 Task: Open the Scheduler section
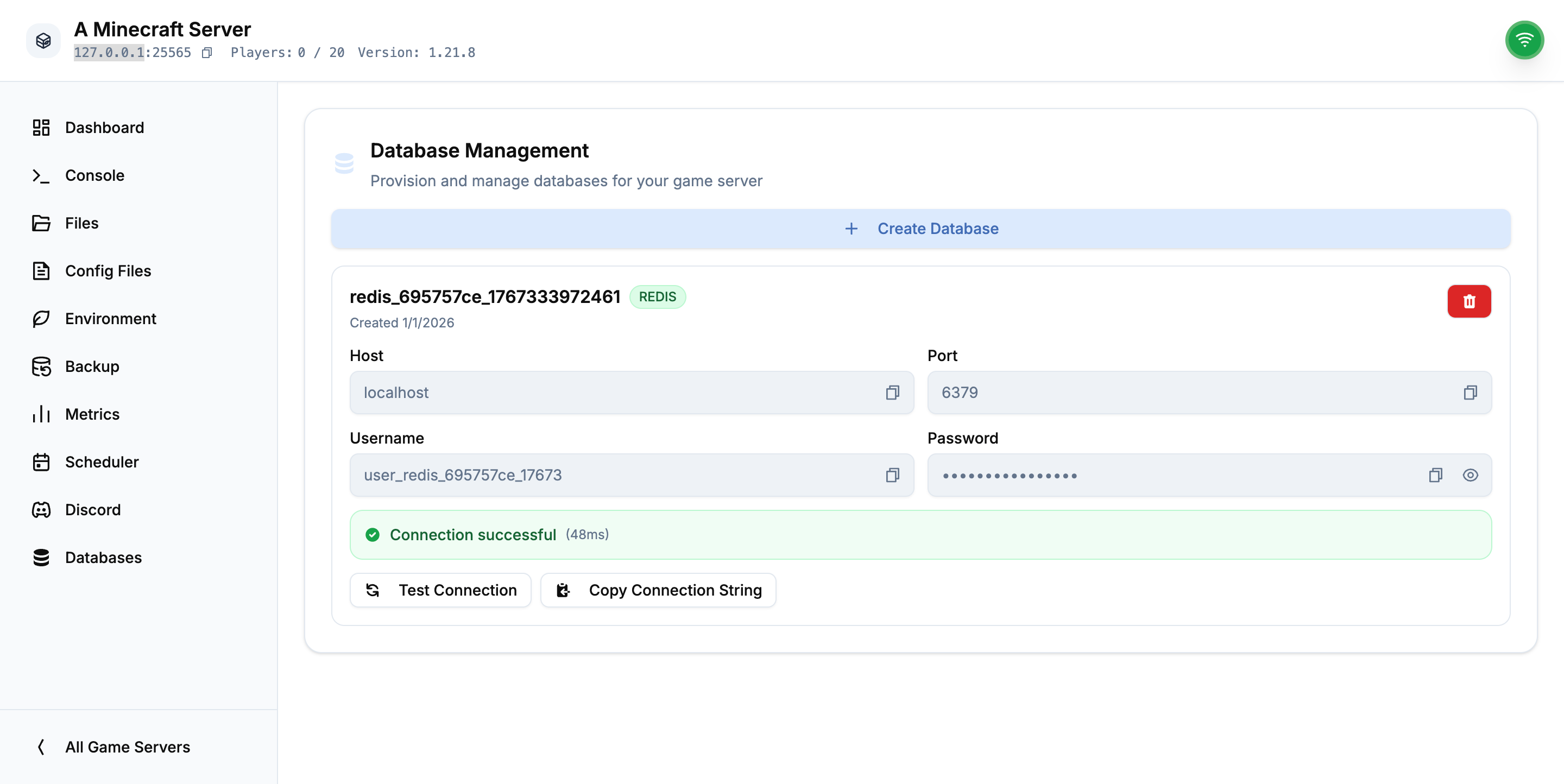click(x=102, y=462)
